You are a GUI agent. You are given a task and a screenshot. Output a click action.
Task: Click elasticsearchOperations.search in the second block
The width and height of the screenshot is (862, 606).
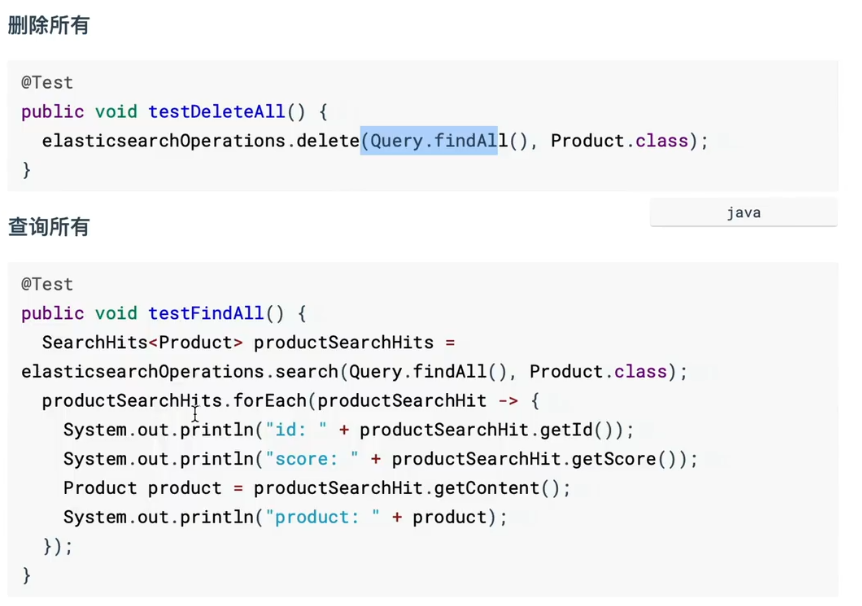179,371
